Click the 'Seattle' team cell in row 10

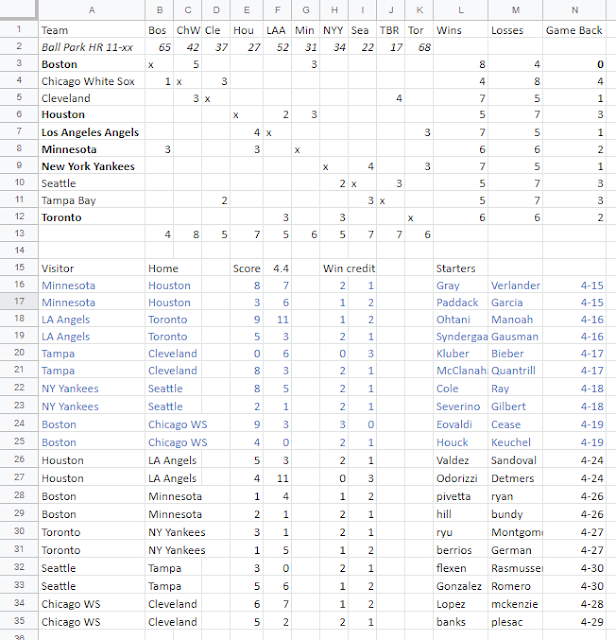92,183
